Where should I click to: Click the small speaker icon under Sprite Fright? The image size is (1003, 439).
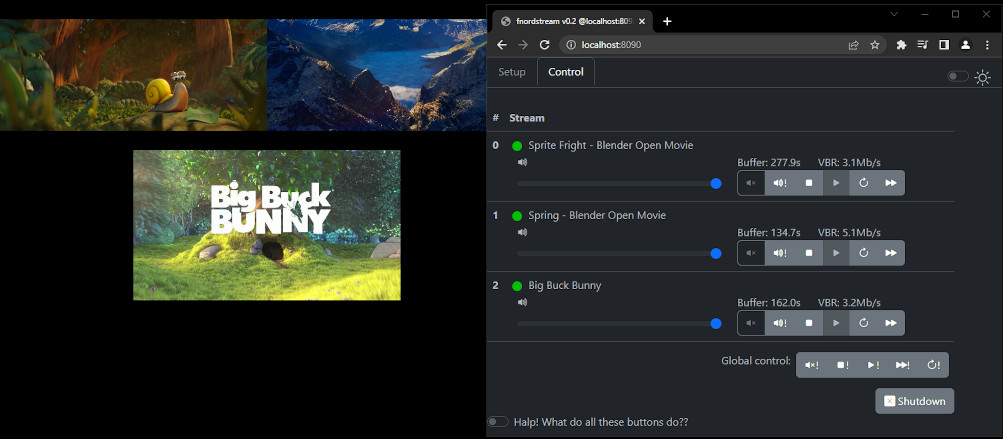pos(523,163)
